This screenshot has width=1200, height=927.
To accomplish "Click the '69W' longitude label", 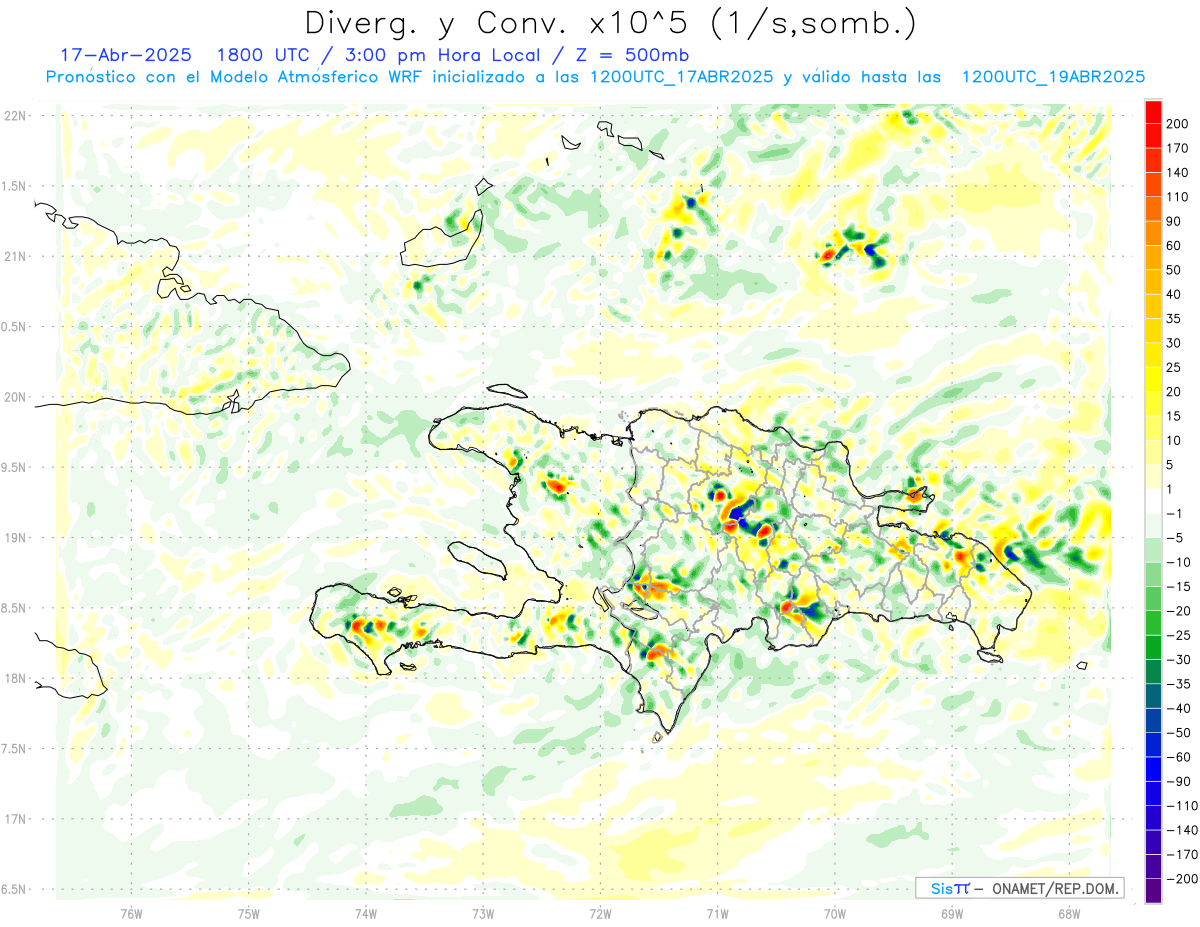I will click(x=952, y=914).
